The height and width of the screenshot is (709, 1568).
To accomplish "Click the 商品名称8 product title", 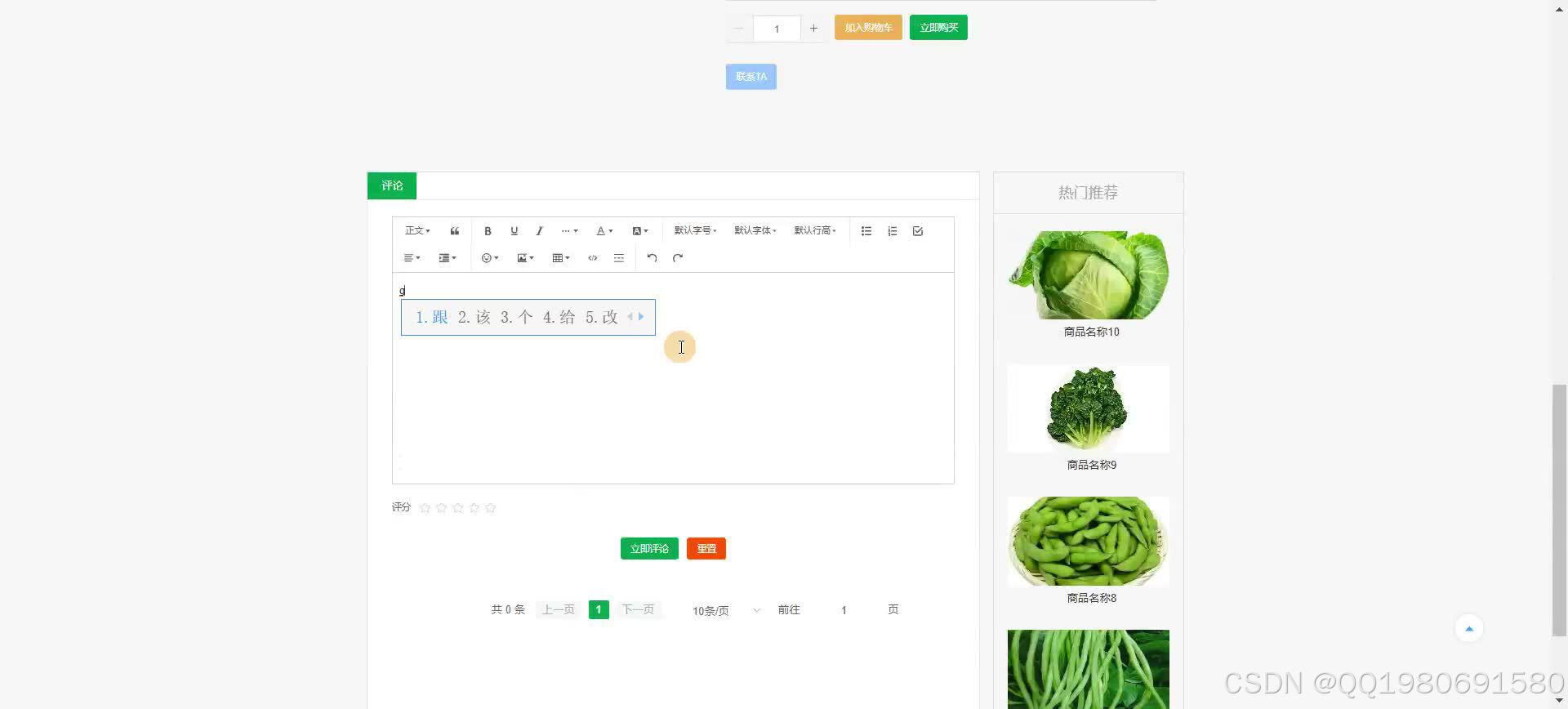I will (x=1091, y=599).
